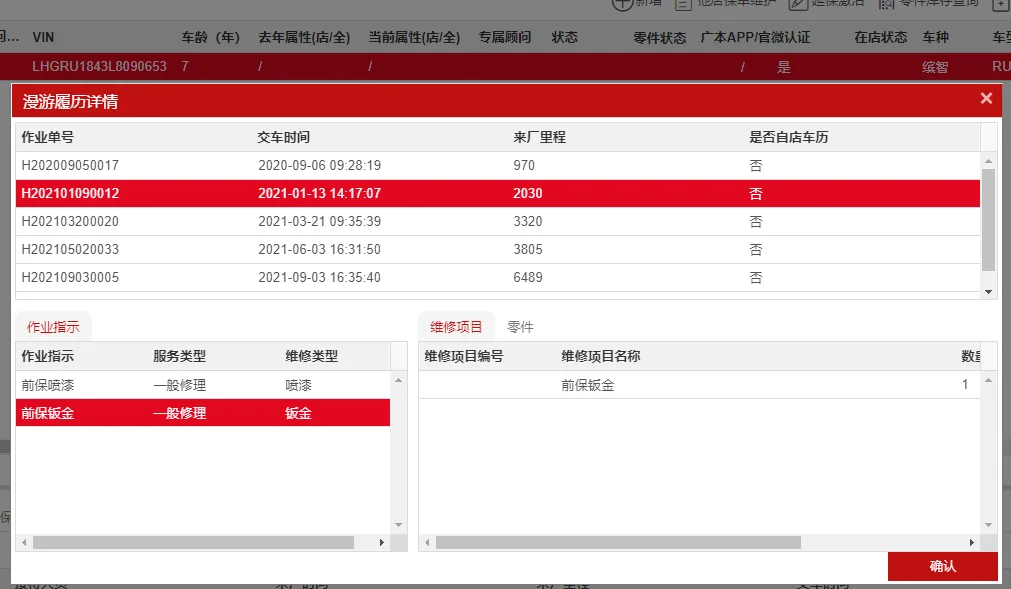Select work order H202009050017 row

(x=498, y=166)
